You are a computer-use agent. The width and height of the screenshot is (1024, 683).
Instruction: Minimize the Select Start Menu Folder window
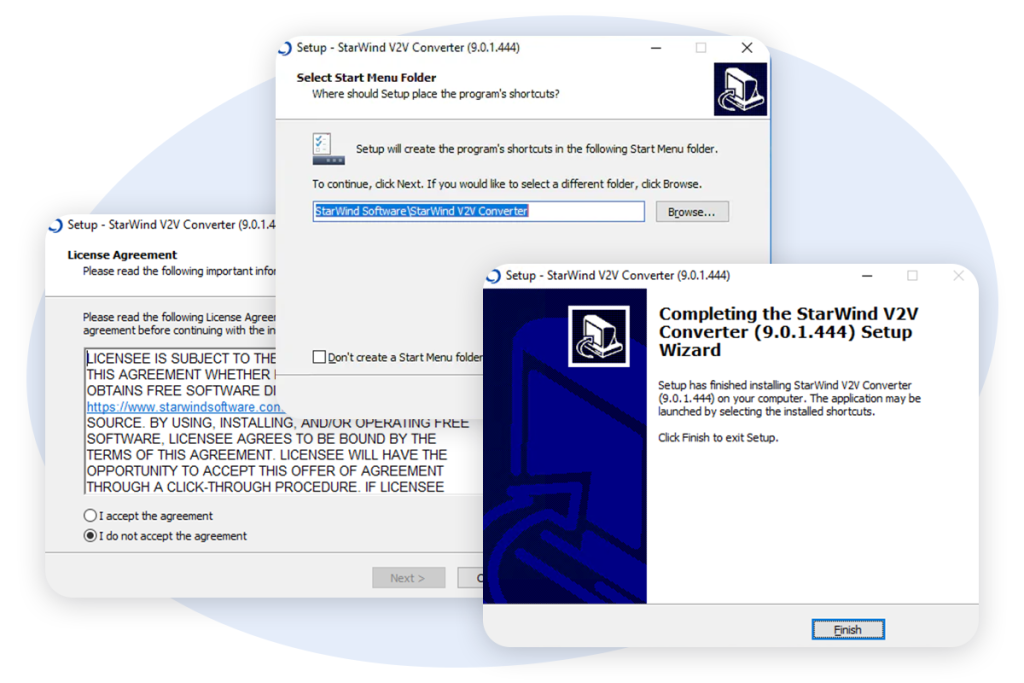click(x=655, y=48)
